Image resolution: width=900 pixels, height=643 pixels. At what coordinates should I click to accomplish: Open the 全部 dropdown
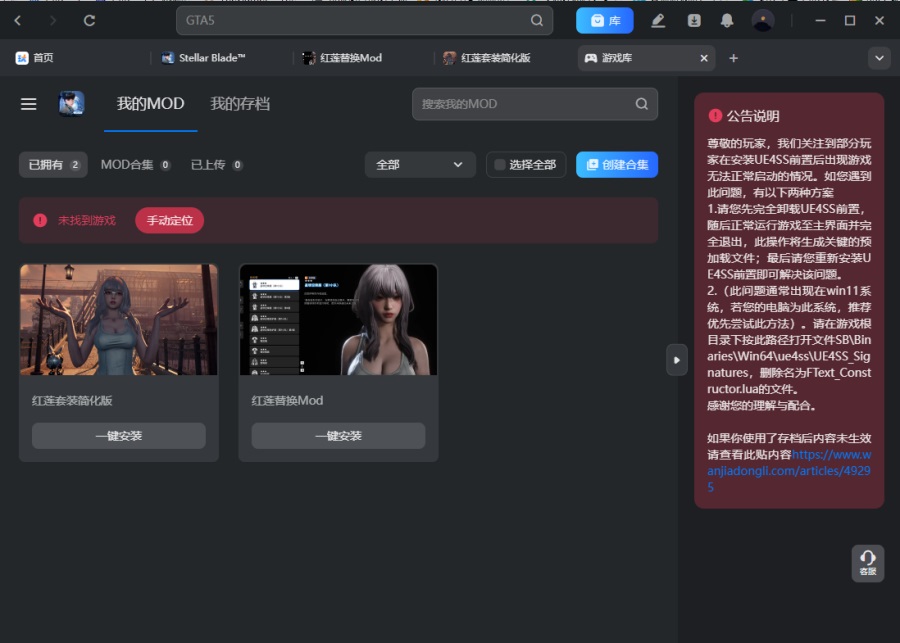pyautogui.click(x=420, y=165)
